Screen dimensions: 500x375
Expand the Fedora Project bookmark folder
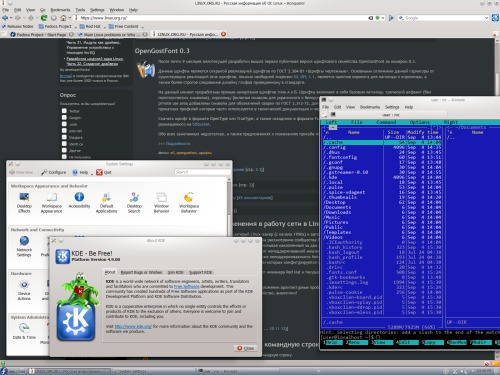tap(55, 26)
